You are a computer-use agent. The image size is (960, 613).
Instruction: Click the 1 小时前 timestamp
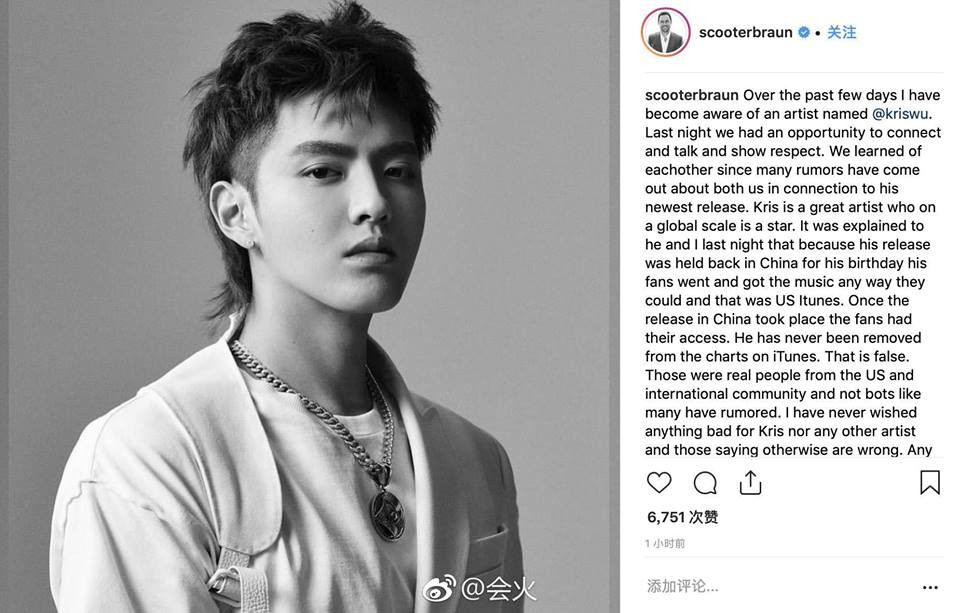click(665, 543)
